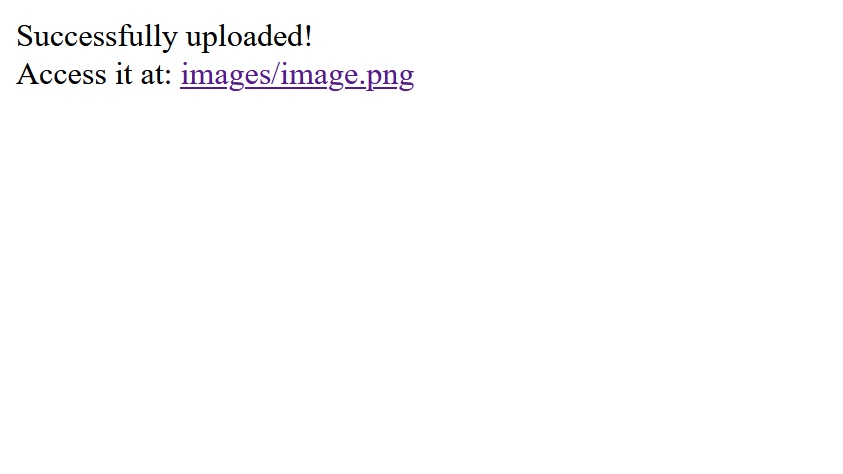843x474 pixels.
Task: Navigate to the images/image.png file
Action: [x=297, y=74]
